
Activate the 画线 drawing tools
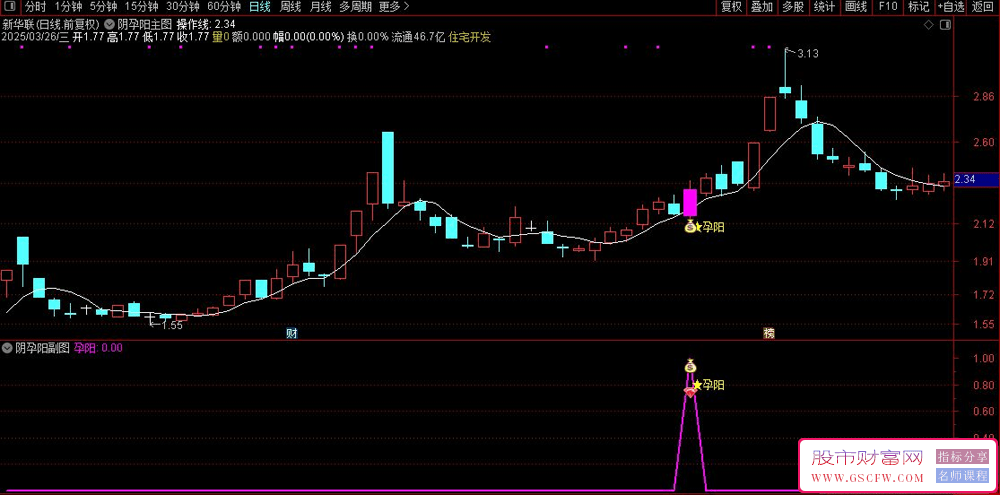tap(855, 7)
